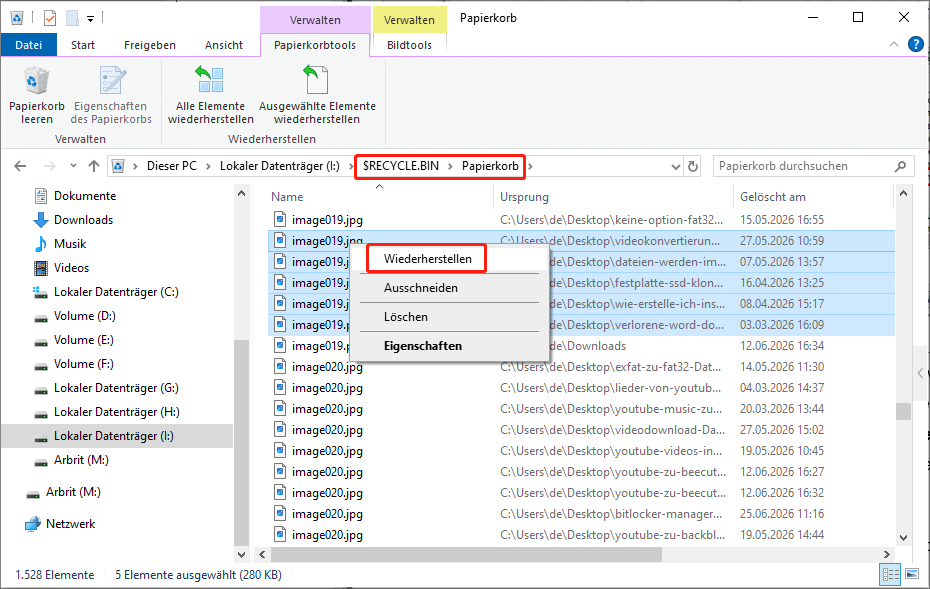The image size is (930, 589).
Task: Click Ausgewählte Elemente wiederherstellen
Action: pos(317,95)
